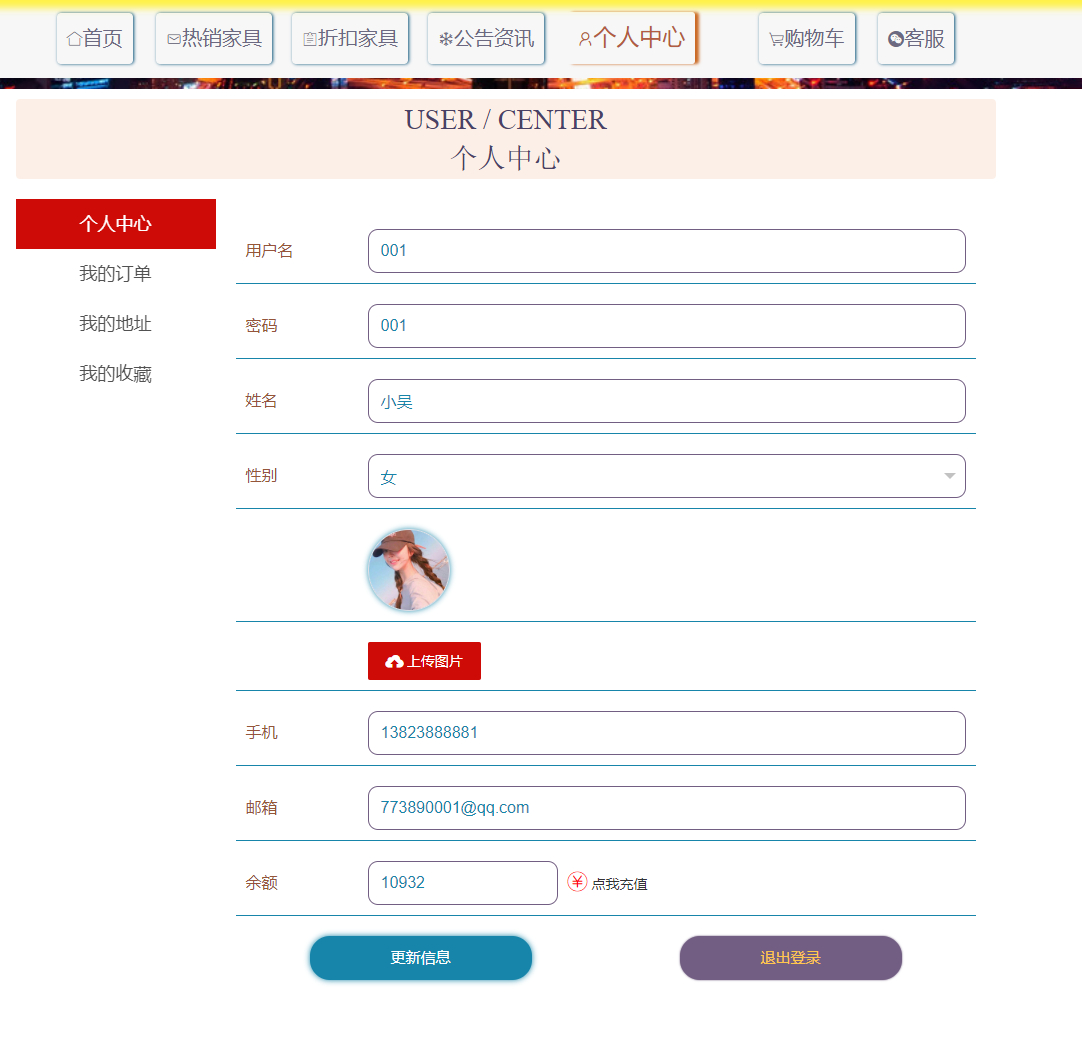Open the 我的地址 section
This screenshot has height=1038, width=1082.
(116, 323)
